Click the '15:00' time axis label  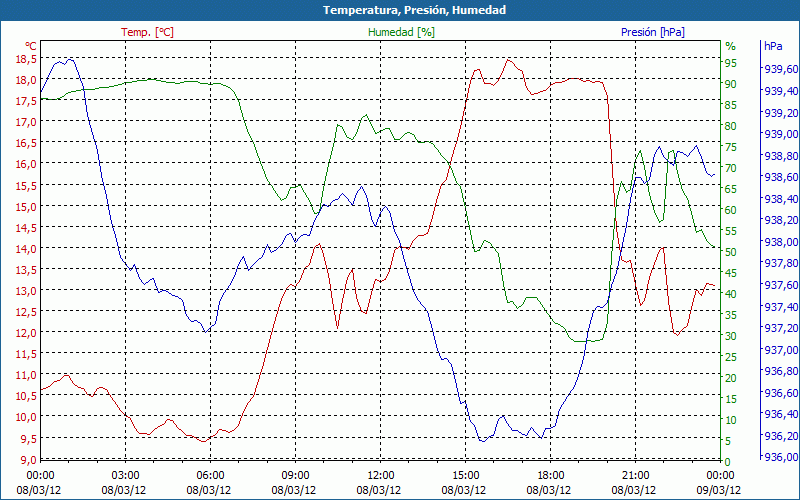tap(465, 476)
